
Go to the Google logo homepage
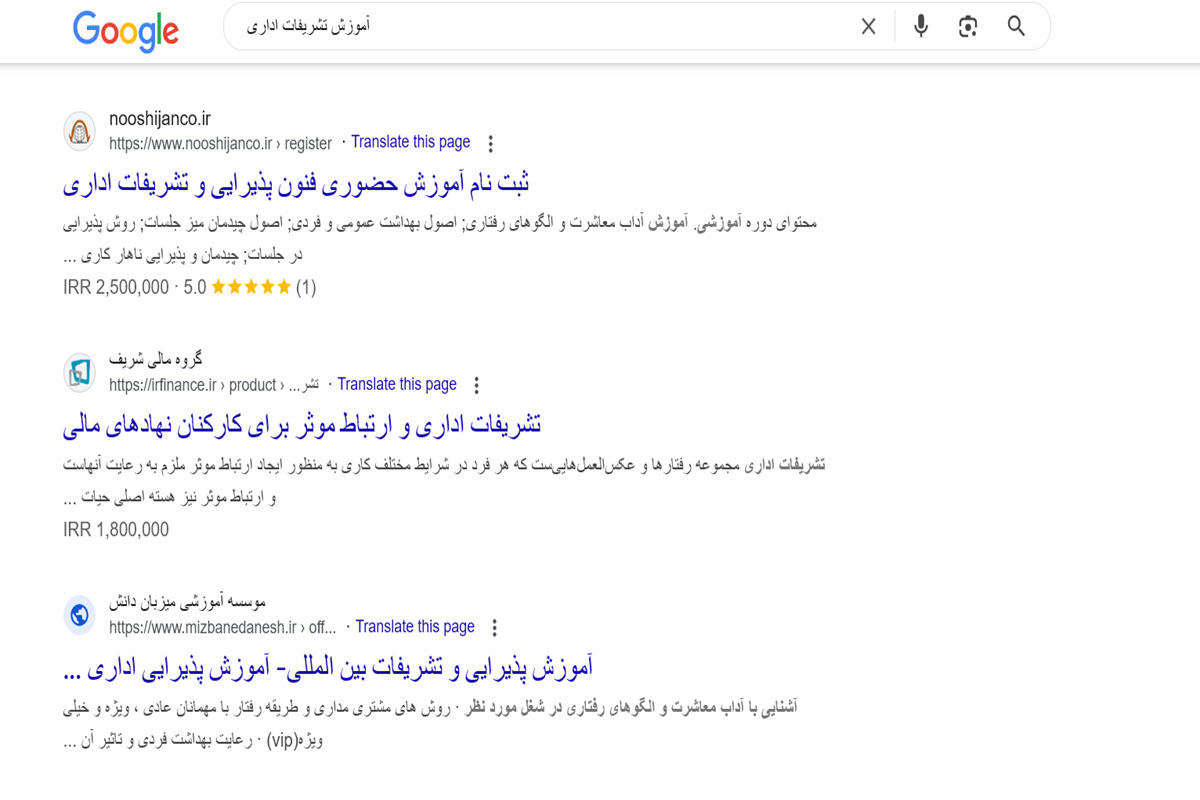(x=126, y=30)
